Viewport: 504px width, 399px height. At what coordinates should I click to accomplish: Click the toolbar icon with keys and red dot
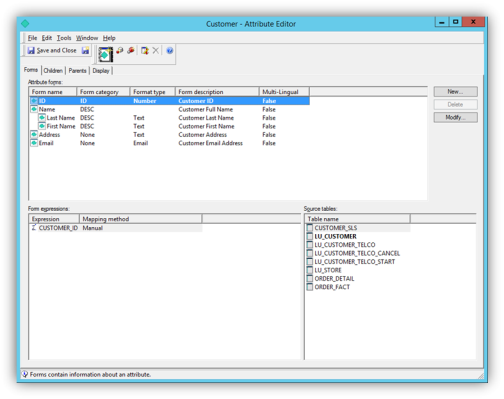(x=120, y=50)
